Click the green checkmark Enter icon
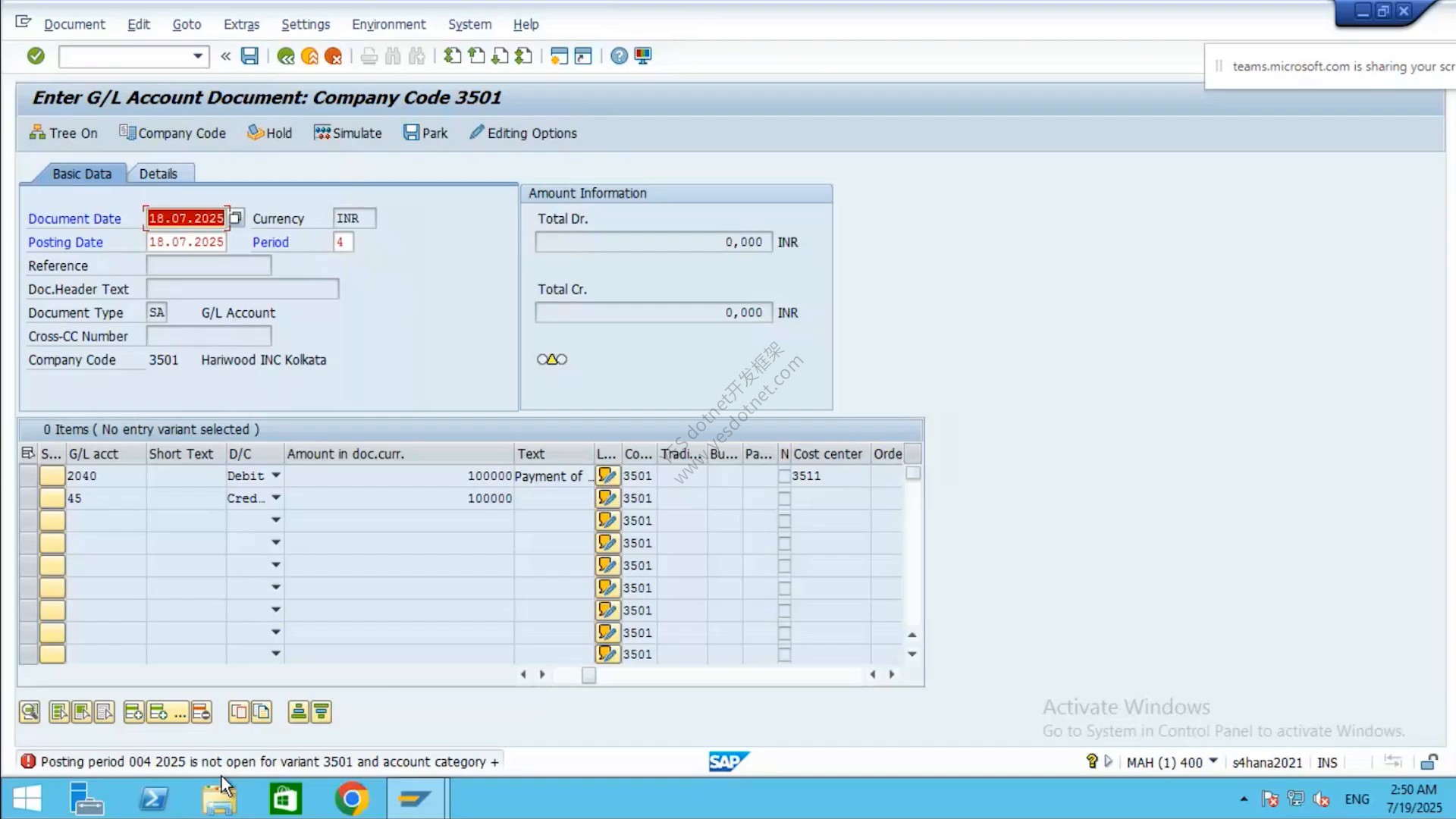Screen dimensions: 1456x819 [36, 56]
